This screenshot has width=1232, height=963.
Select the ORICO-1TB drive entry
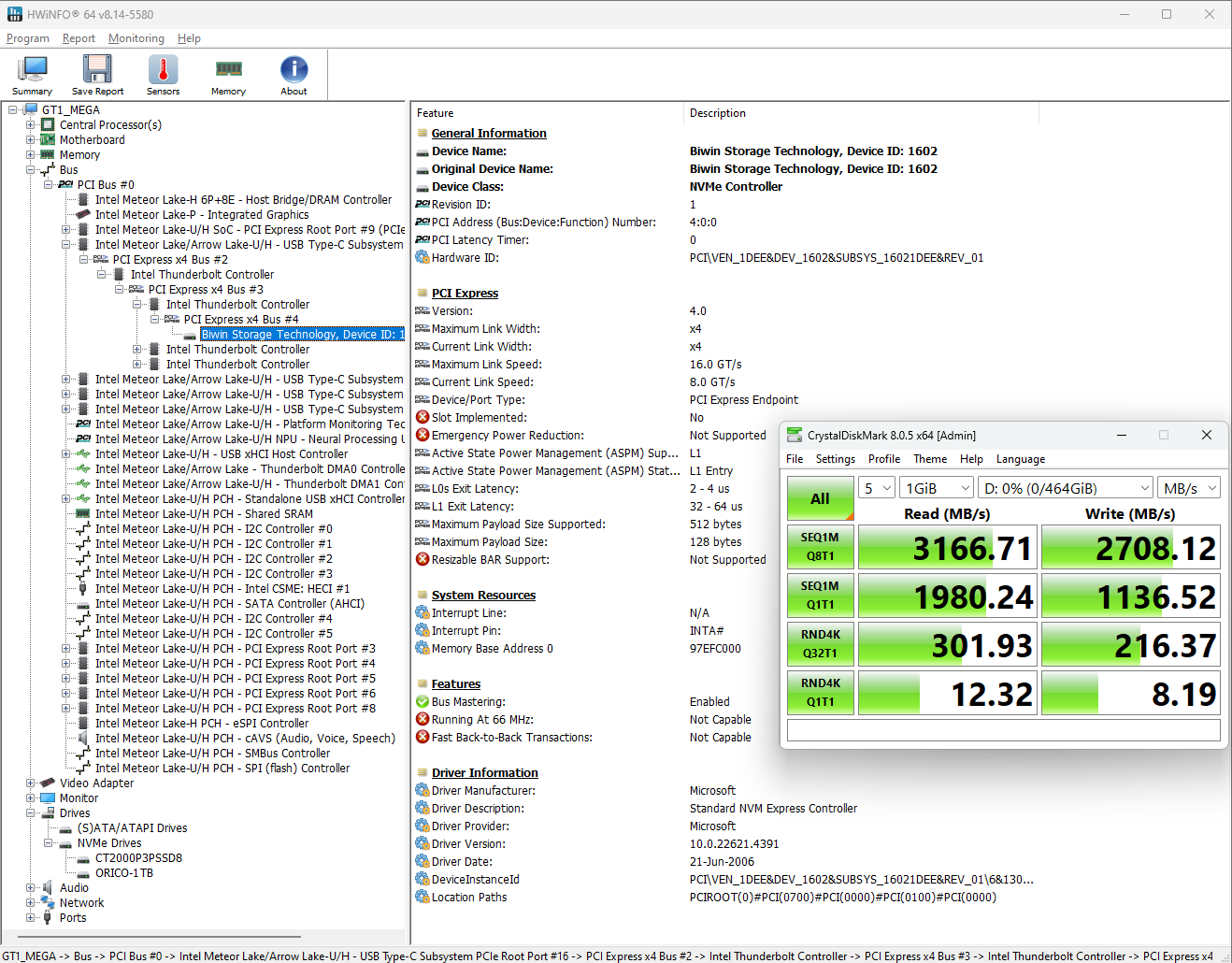pyautogui.click(x=124, y=872)
